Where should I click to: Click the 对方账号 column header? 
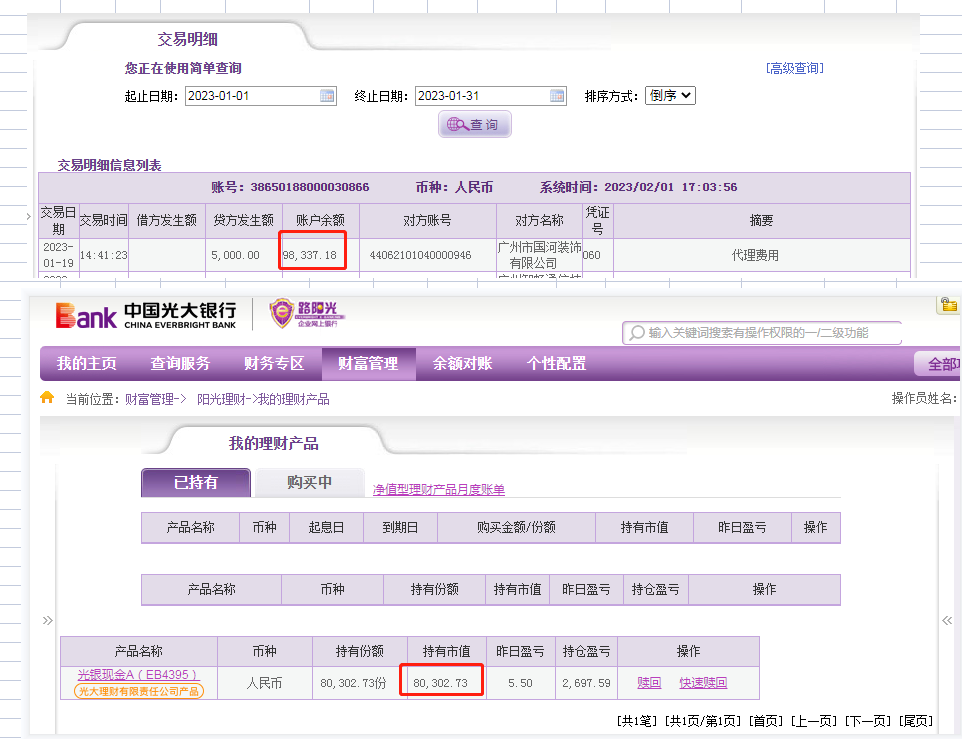427,220
